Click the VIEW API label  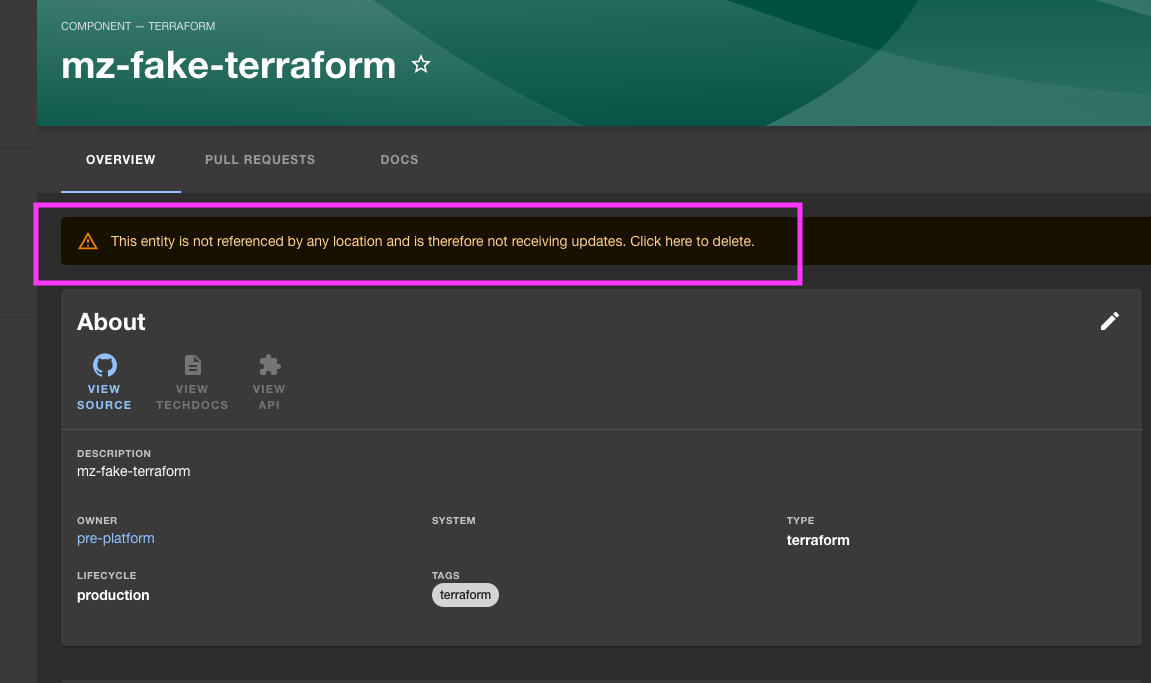tap(268, 397)
